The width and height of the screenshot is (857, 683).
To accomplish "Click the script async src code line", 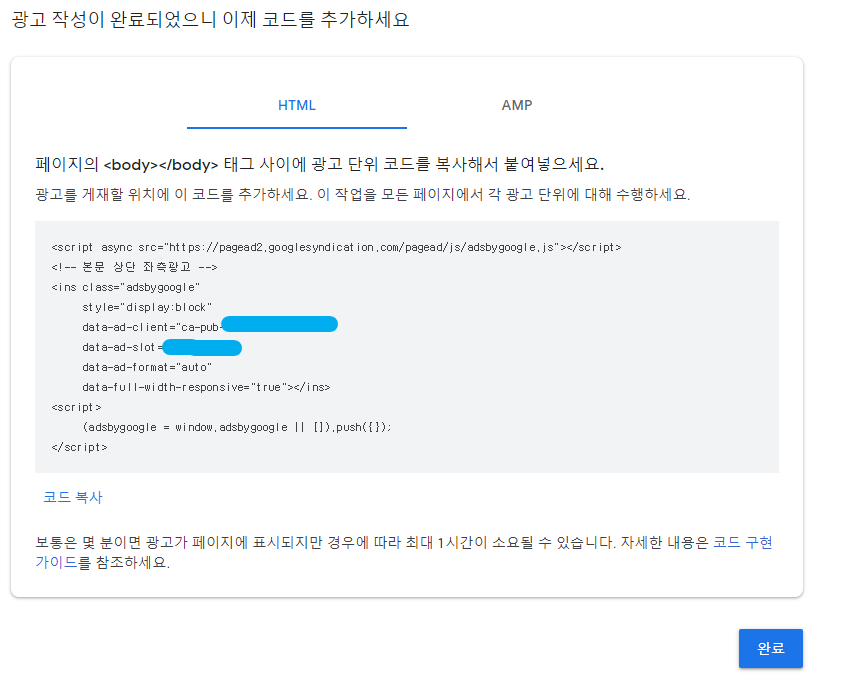I will [336, 248].
